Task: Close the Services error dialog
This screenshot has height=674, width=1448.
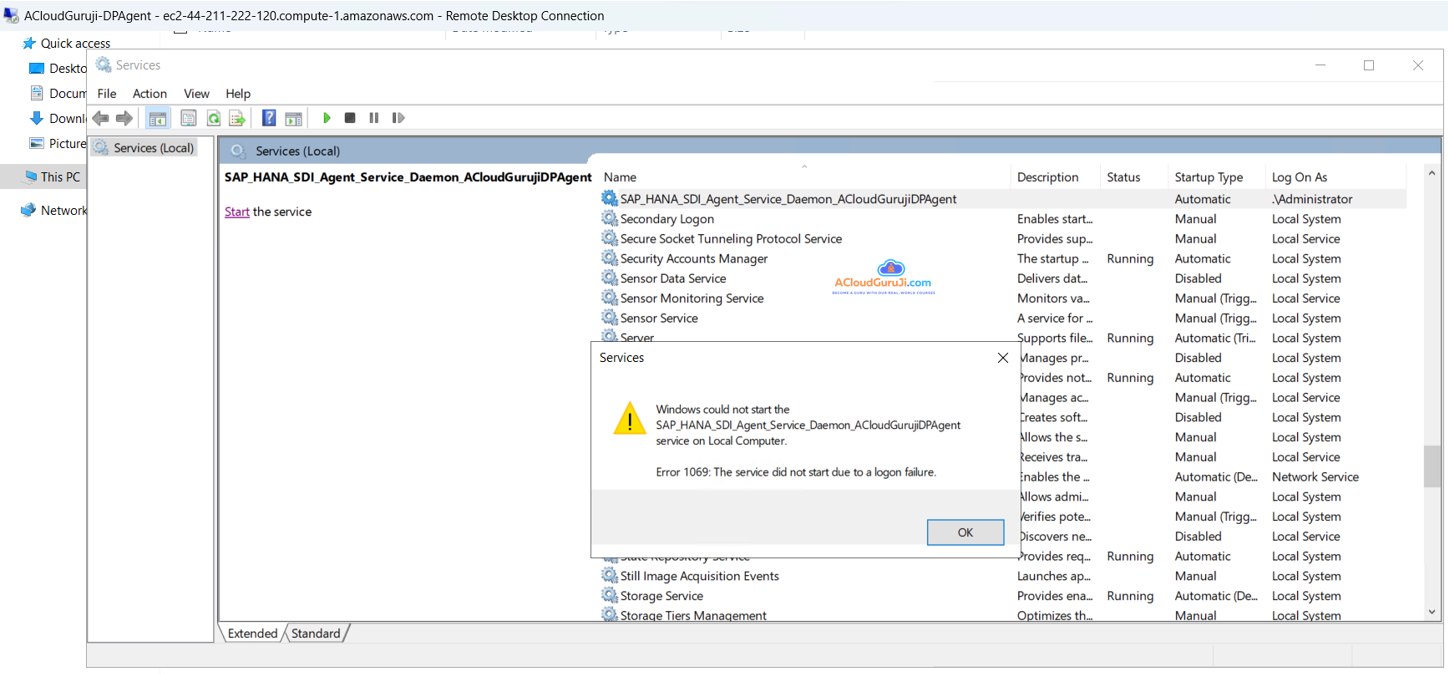Action: (1003, 358)
